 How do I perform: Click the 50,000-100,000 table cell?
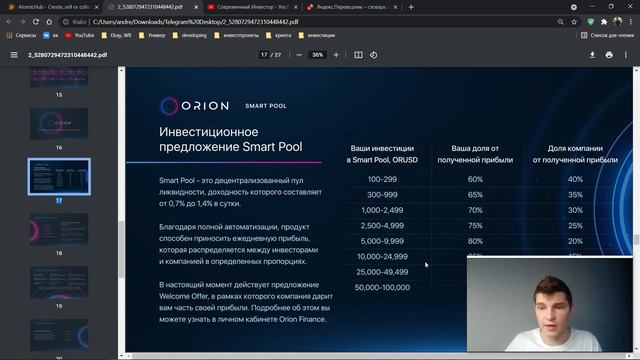pyautogui.click(x=382, y=287)
